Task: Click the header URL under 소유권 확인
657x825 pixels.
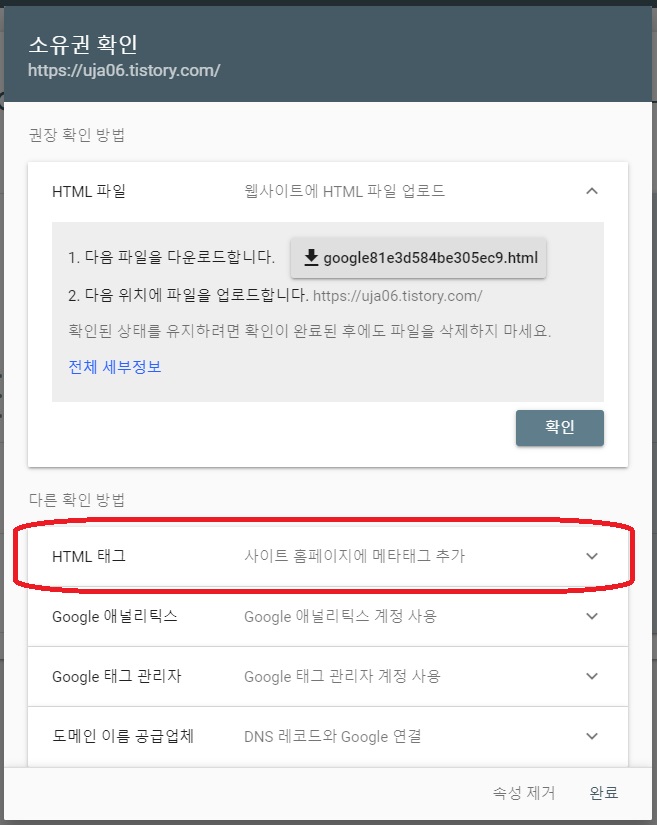Action: 124,70
